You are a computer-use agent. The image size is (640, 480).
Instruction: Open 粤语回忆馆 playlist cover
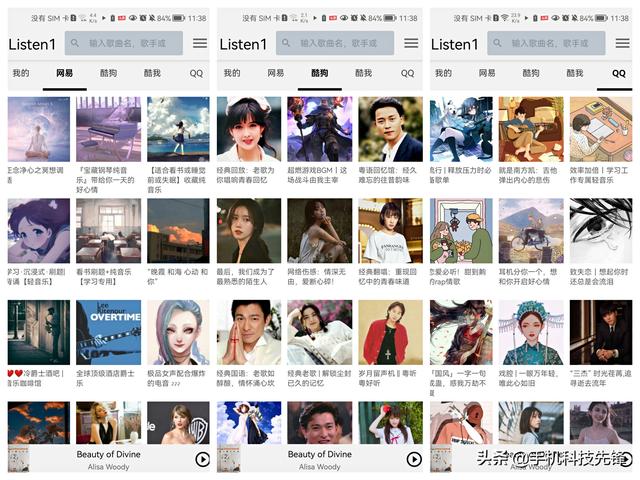tap(391, 129)
